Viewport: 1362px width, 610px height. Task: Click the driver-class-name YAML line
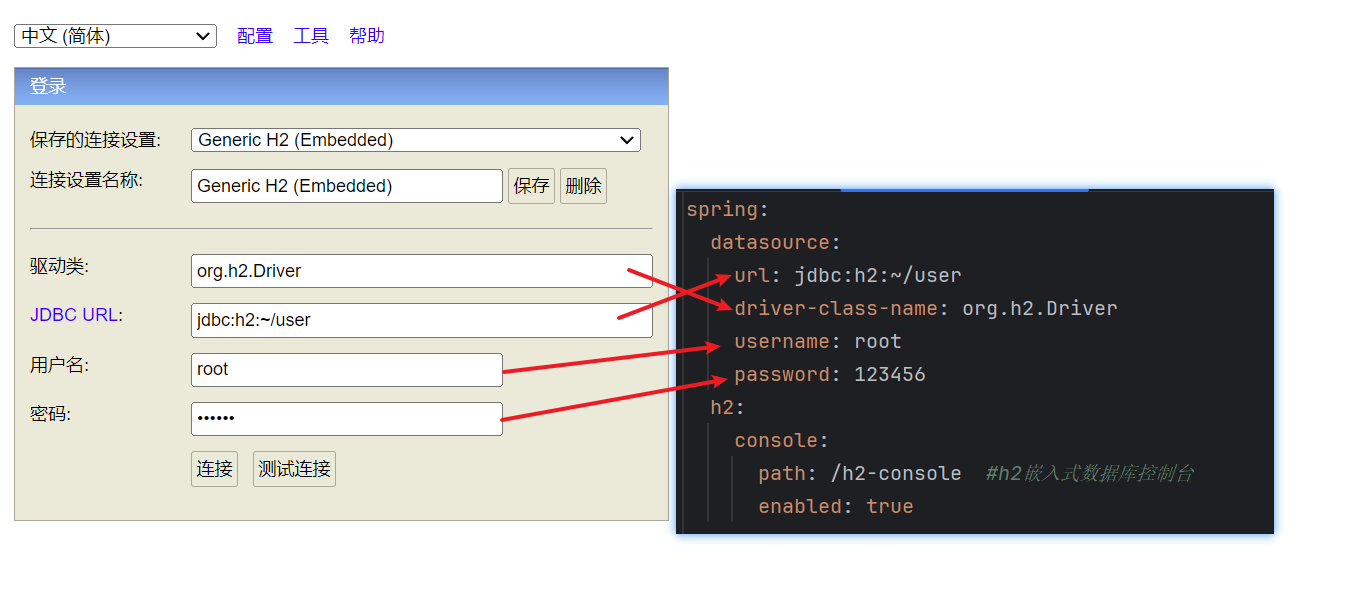925,308
